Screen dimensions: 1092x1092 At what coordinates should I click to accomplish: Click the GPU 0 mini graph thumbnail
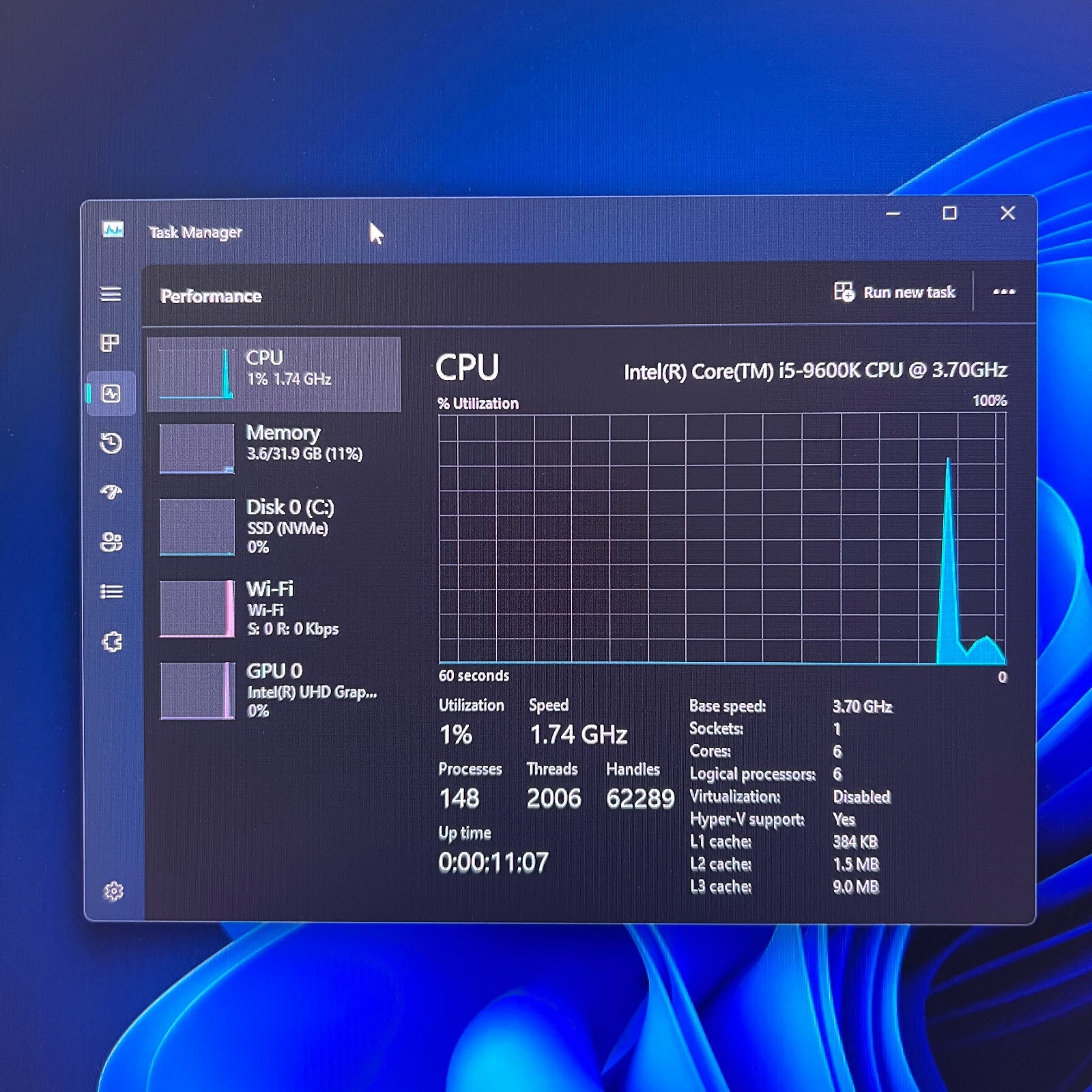coord(197,691)
